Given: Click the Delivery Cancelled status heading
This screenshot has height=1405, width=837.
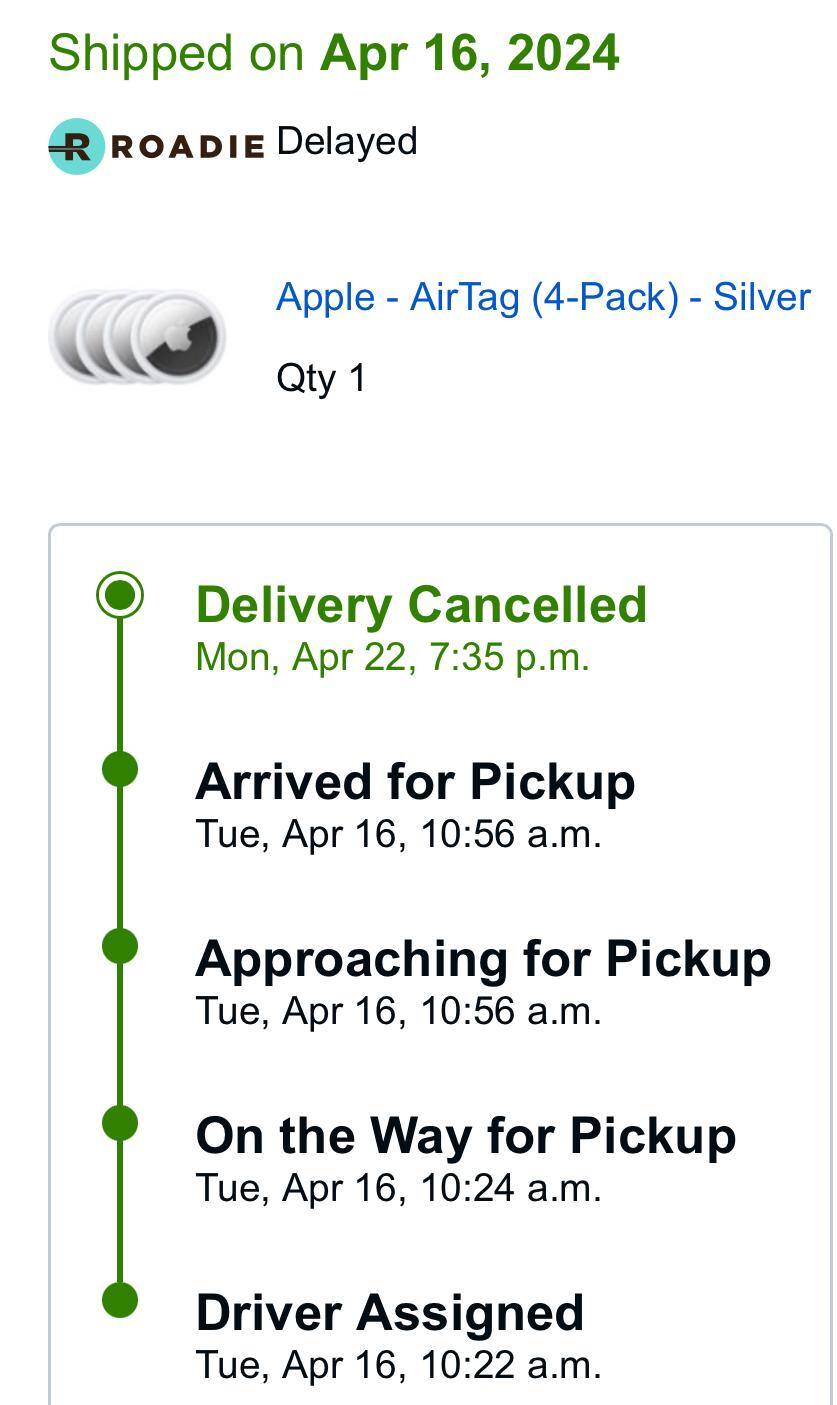Looking at the screenshot, I should point(421,605).
